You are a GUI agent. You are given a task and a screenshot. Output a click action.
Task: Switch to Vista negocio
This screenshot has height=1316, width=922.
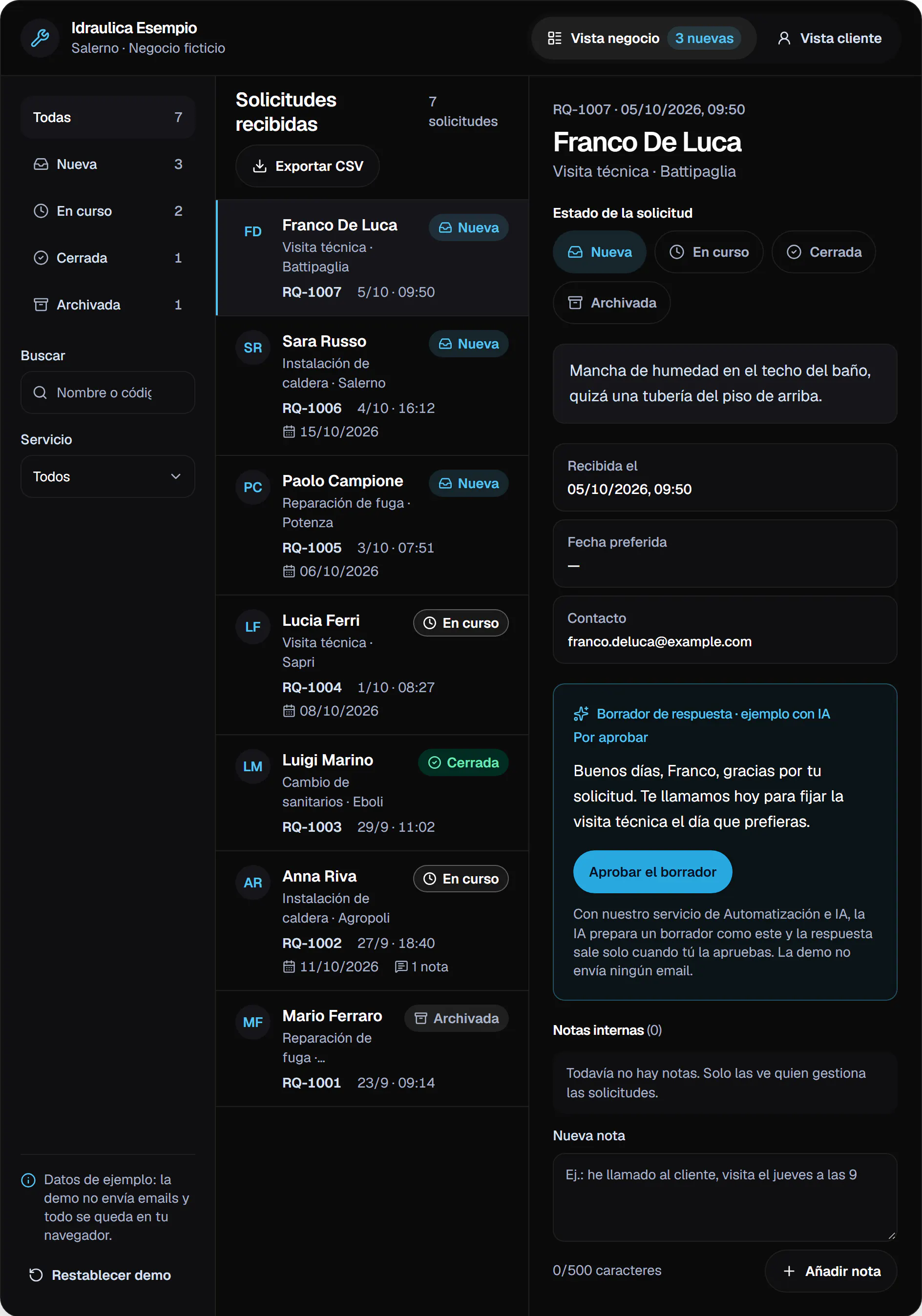coord(643,39)
